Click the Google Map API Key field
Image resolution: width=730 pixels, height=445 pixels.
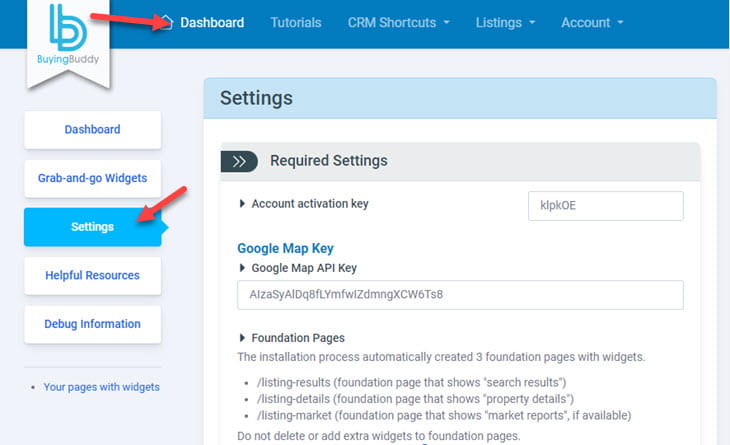(x=460, y=295)
